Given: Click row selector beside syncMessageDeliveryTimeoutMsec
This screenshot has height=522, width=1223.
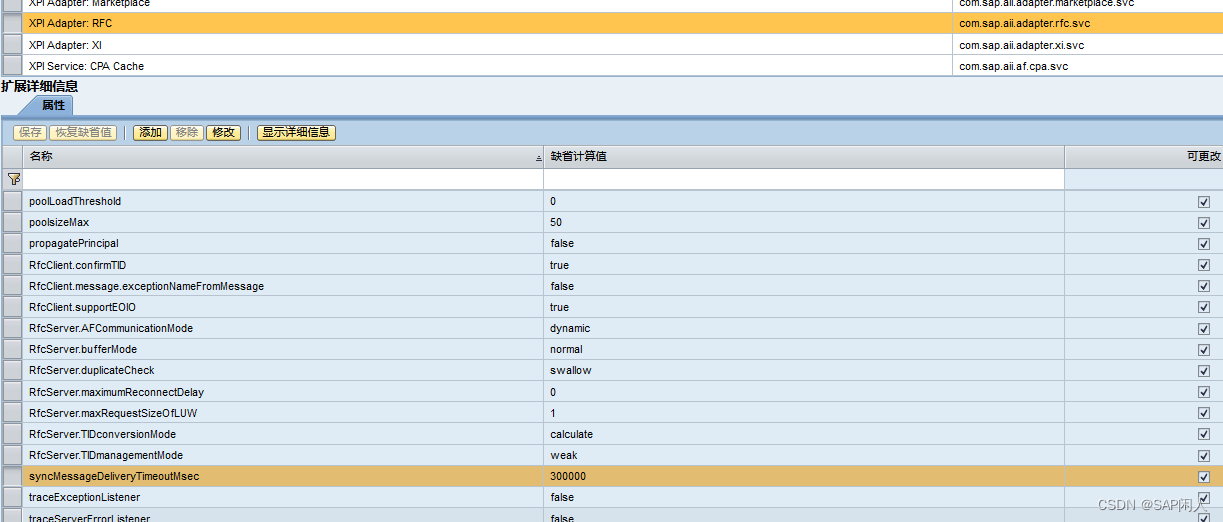Looking at the screenshot, I should 12,476.
